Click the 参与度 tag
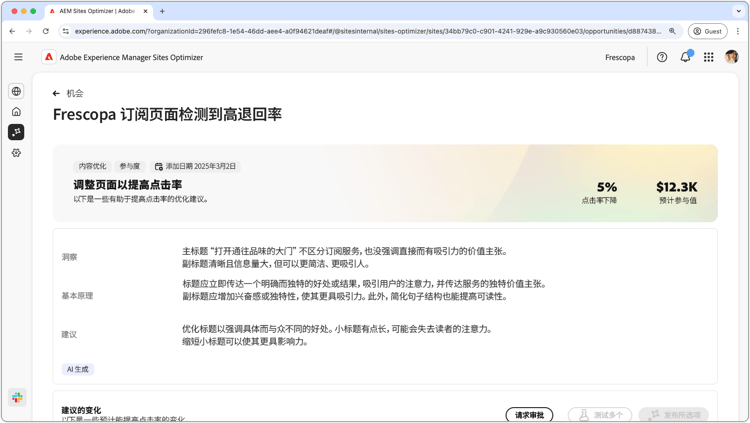 click(130, 166)
